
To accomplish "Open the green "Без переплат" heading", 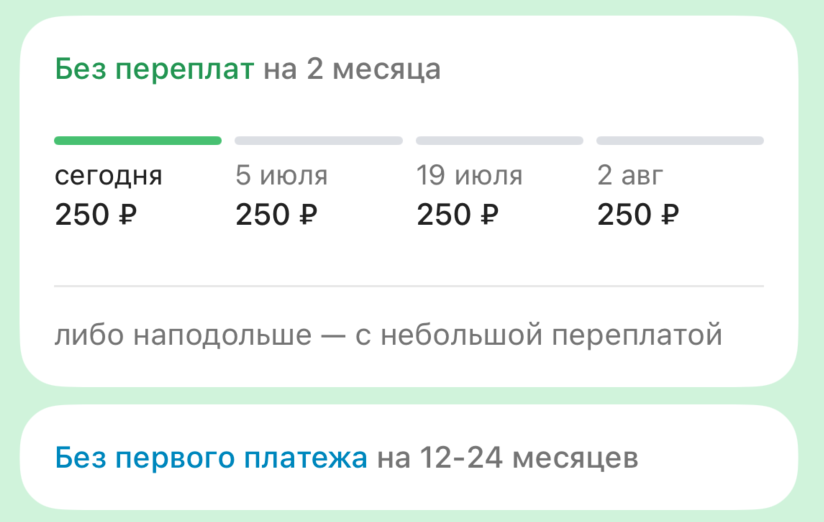I will [x=155, y=71].
